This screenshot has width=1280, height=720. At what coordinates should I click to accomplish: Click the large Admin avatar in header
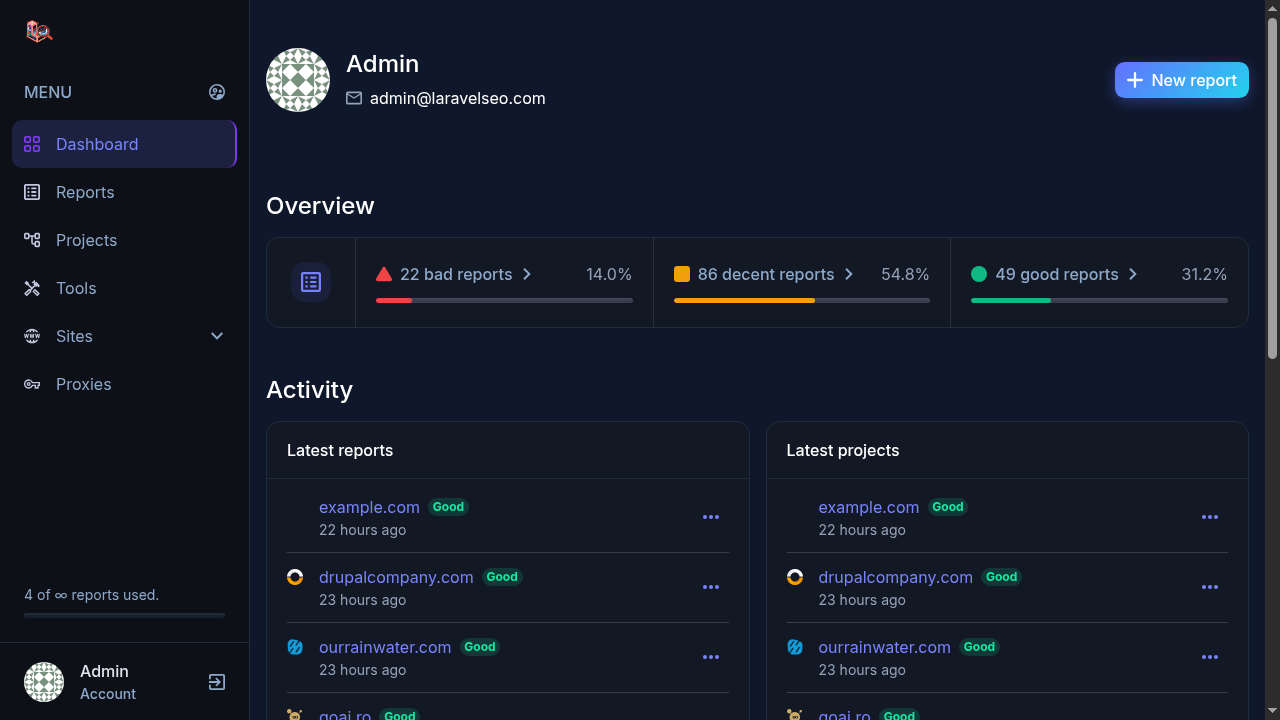(x=298, y=80)
